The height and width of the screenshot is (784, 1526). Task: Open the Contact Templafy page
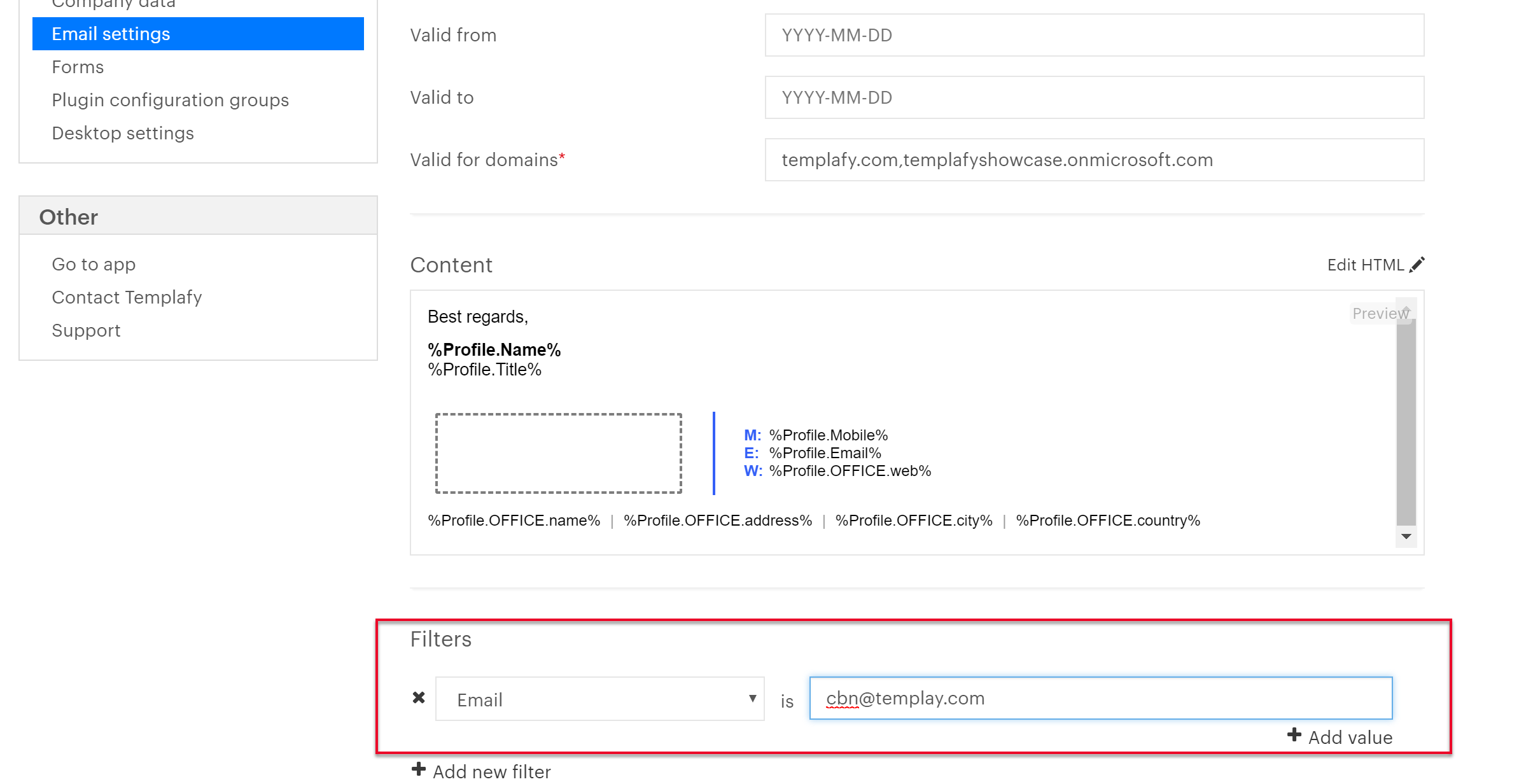pyautogui.click(x=127, y=297)
